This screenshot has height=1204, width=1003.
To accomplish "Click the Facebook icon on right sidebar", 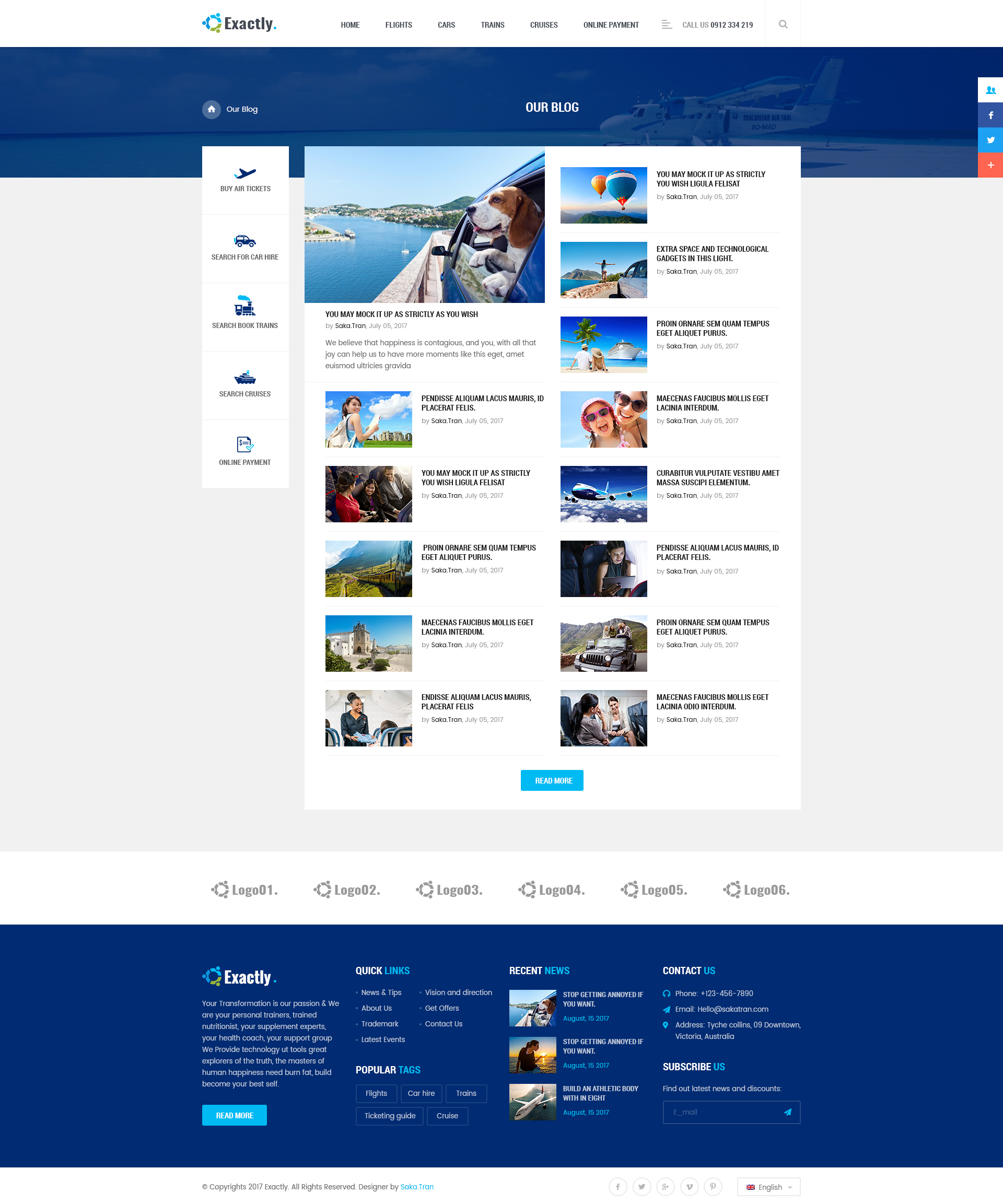I will (990, 115).
